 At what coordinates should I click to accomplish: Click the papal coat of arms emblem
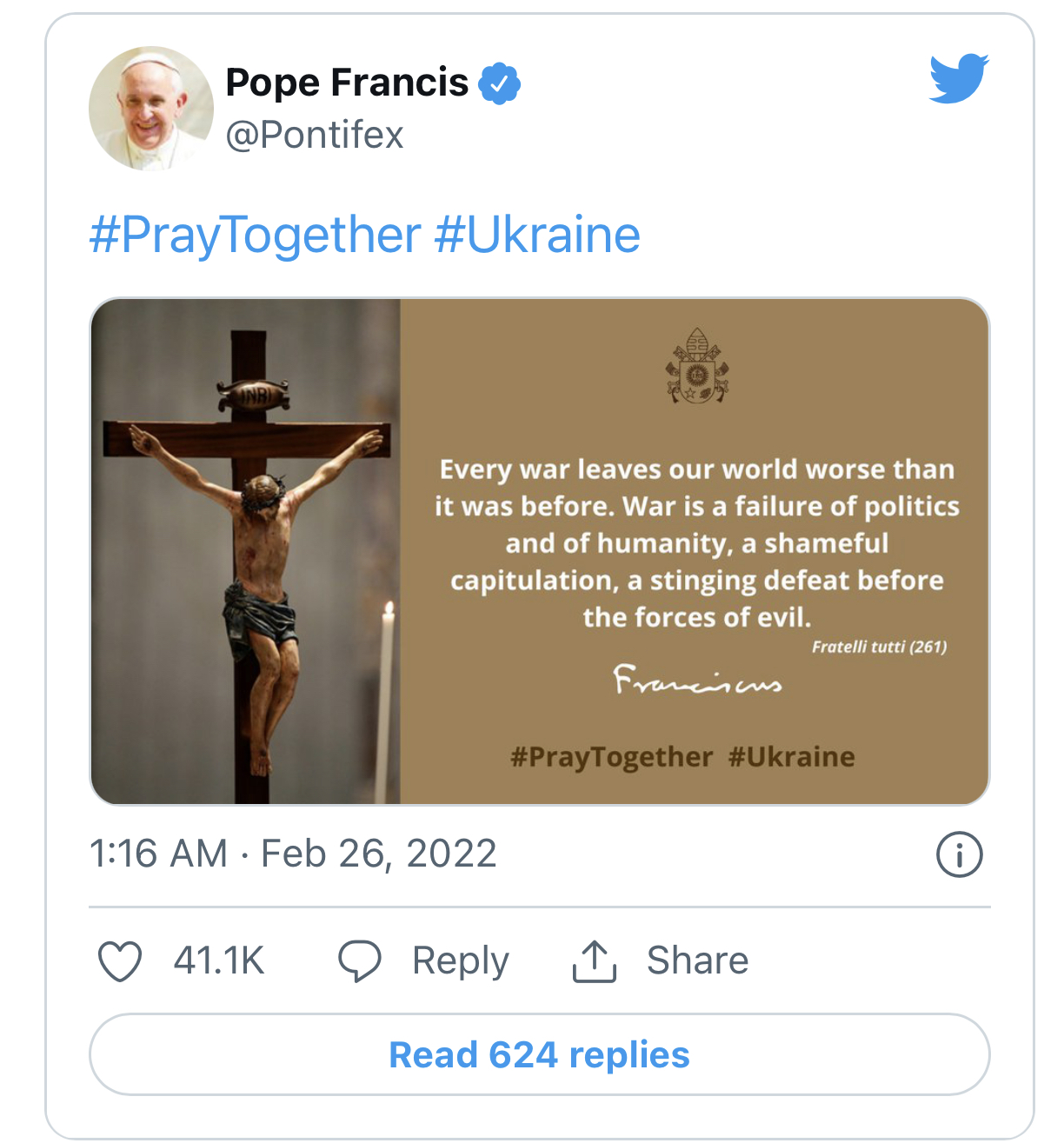(696, 366)
